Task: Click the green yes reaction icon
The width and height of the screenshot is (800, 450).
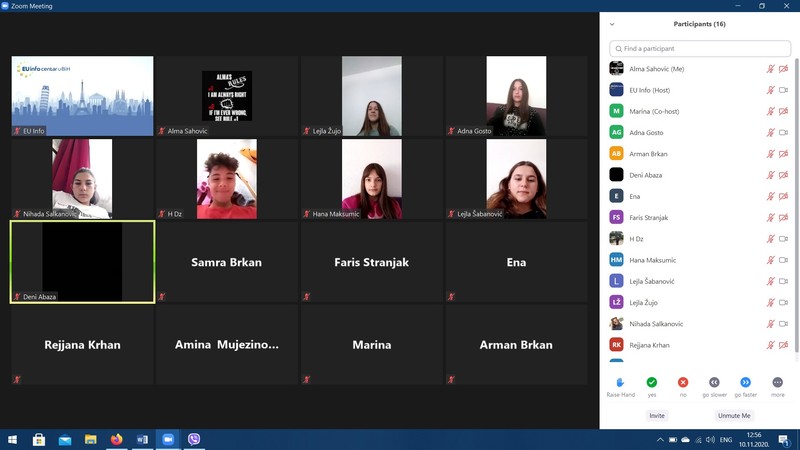Action: [x=651, y=382]
